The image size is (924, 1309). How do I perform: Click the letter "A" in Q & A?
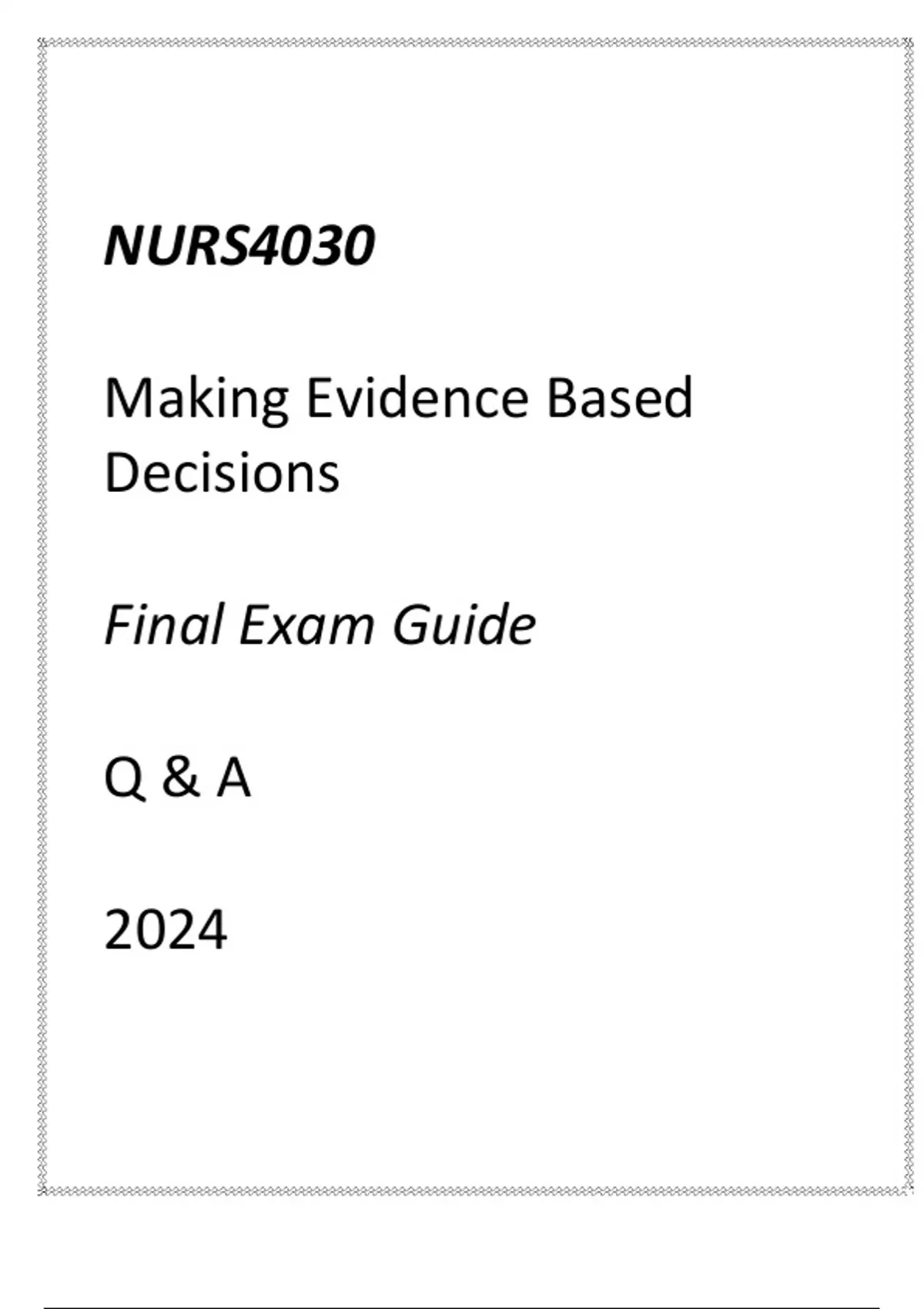(x=233, y=777)
